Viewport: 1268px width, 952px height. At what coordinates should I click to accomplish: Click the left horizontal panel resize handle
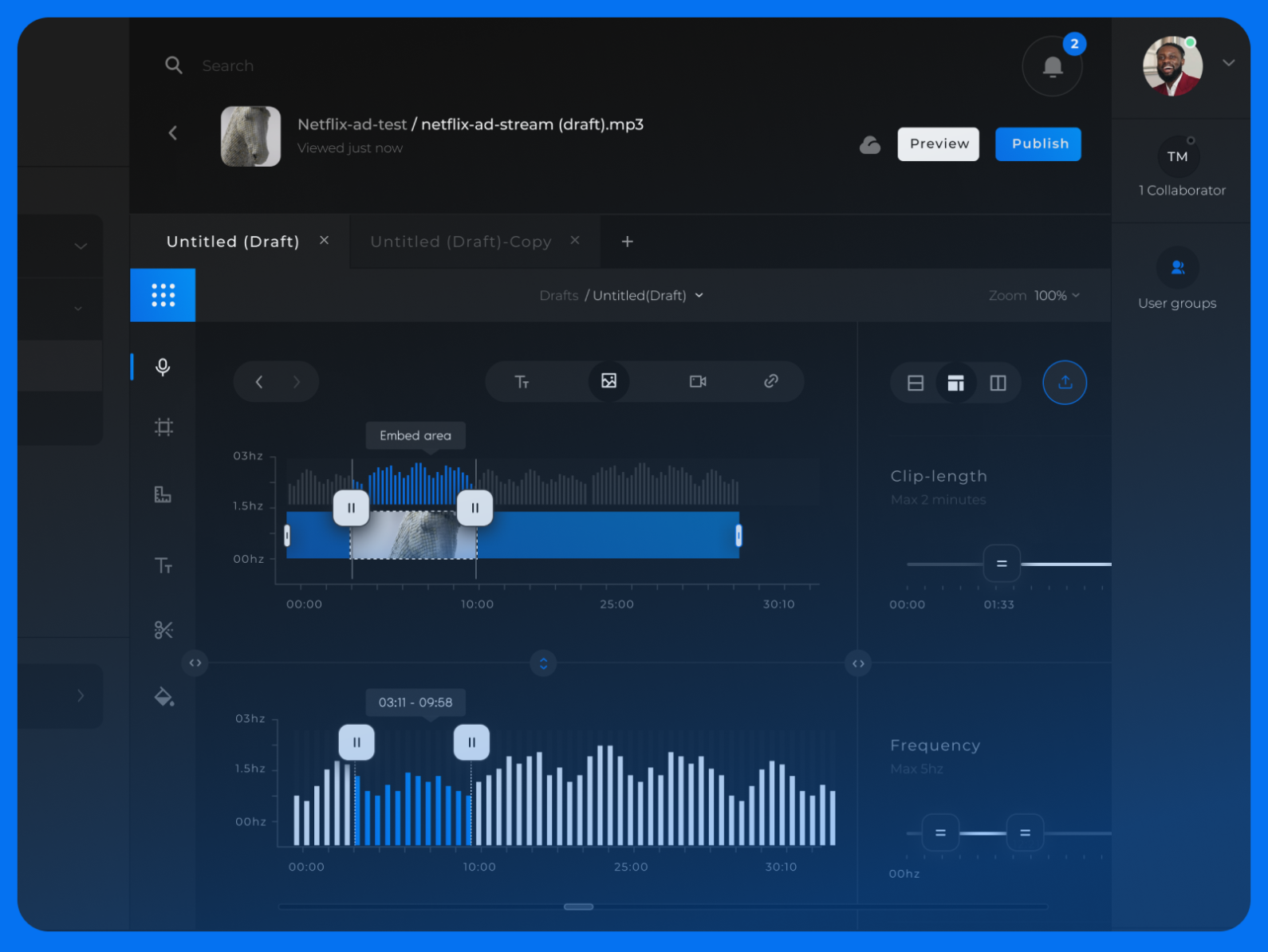point(195,663)
